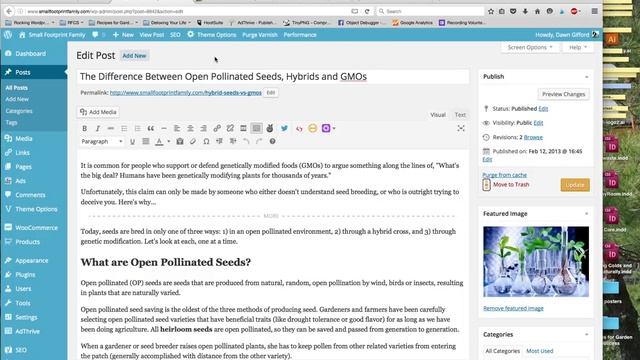Insert a horizontal line
This screenshot has height=360, width=640.
pyautogui.click(x=164, y=128)
